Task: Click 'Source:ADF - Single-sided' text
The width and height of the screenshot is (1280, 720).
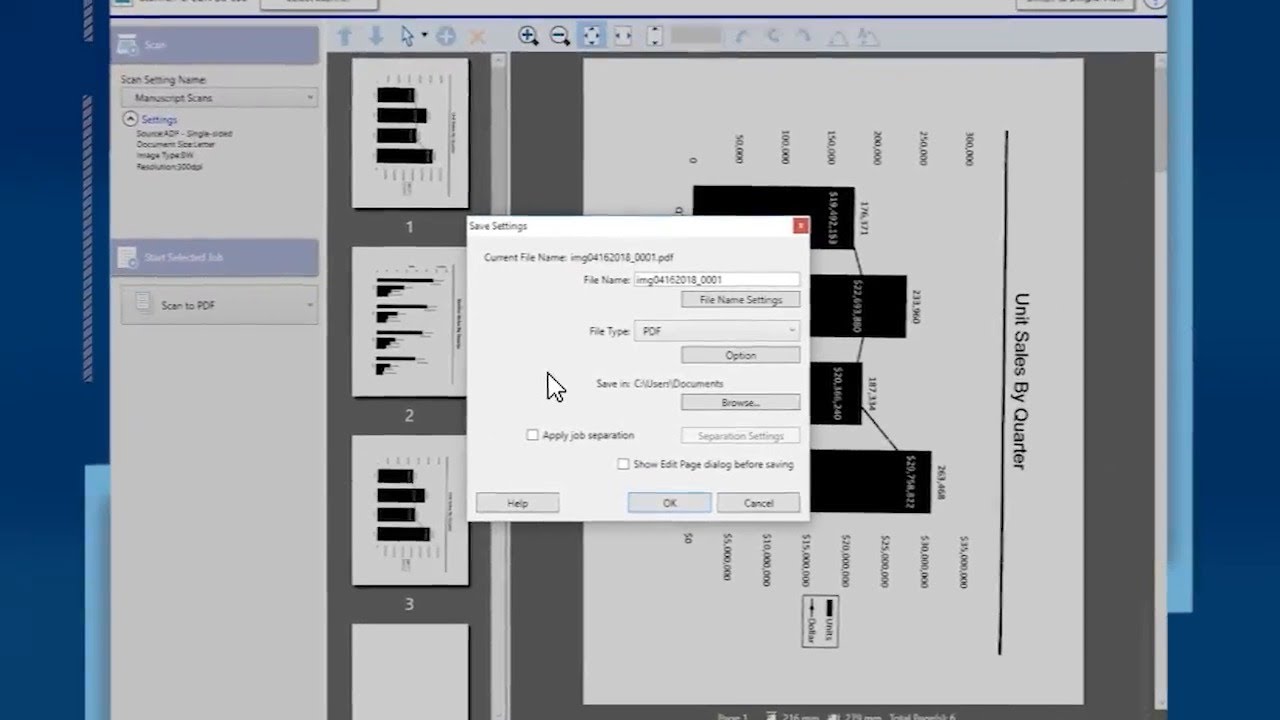Action: pos(185,133)
